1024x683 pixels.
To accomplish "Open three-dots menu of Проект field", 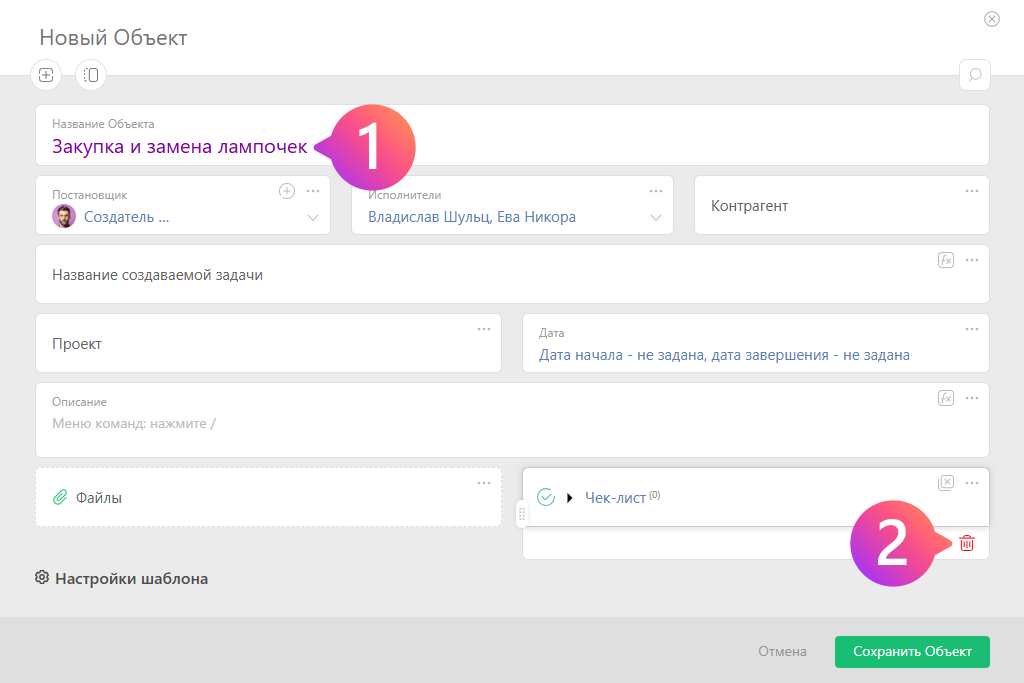I will click(x=484, y=328).
